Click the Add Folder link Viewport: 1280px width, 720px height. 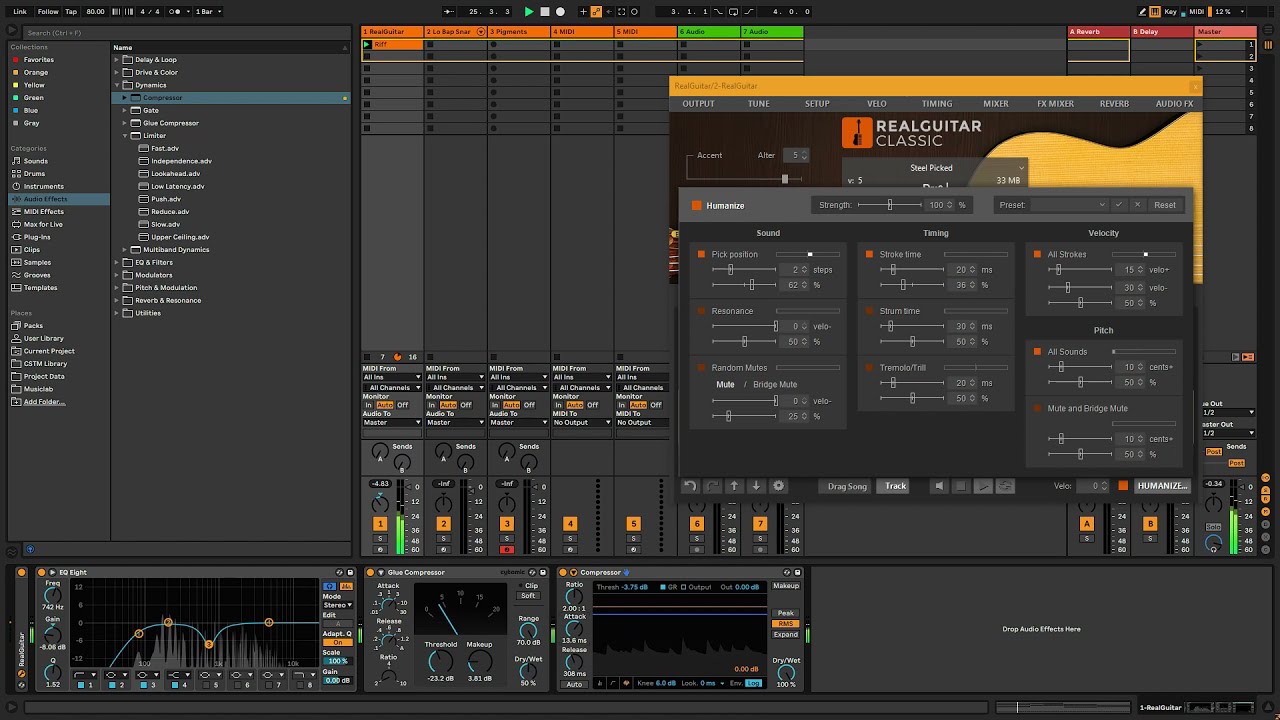[x=44, y=402]
